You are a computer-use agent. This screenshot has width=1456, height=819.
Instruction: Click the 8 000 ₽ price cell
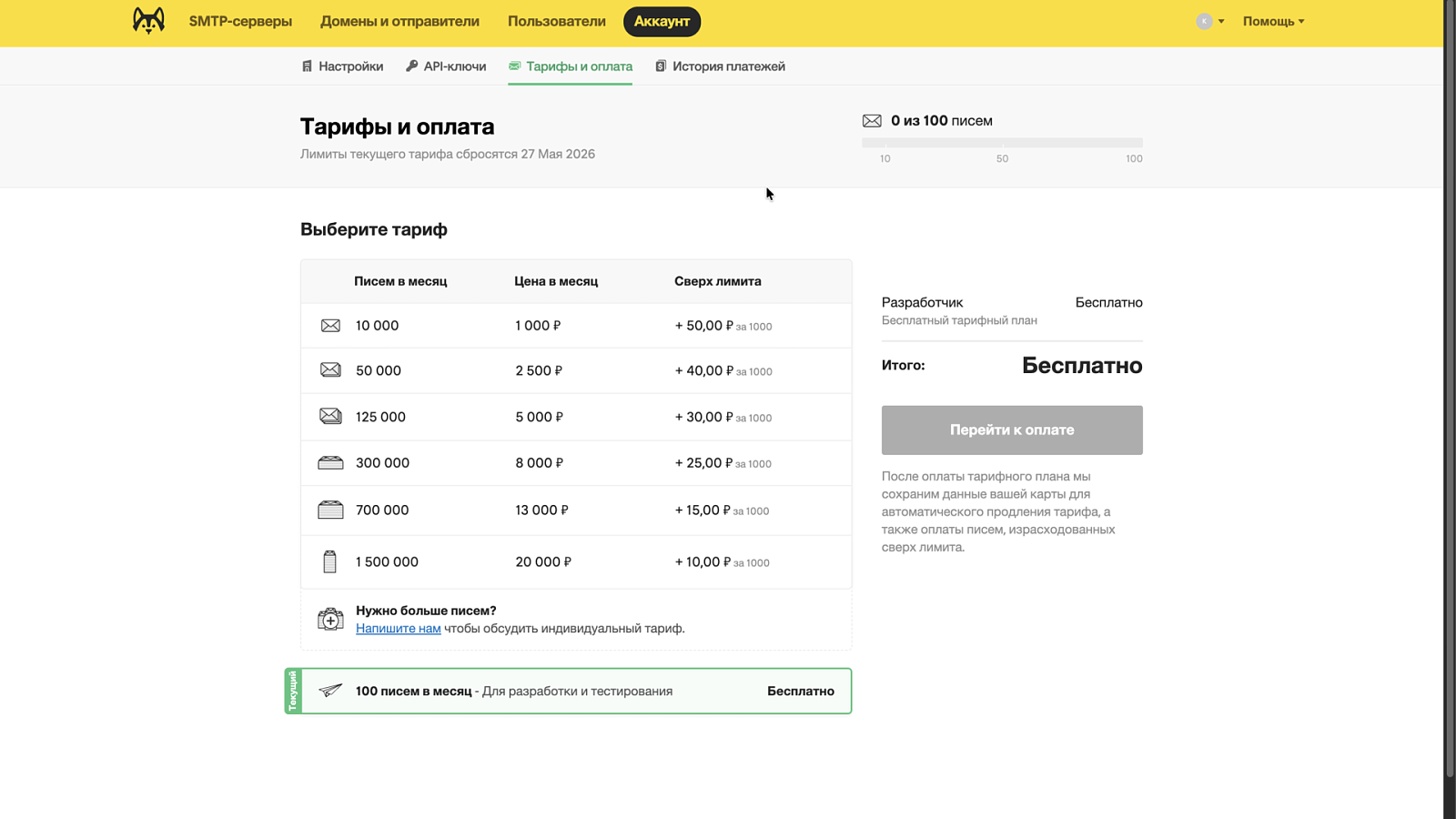539,462
